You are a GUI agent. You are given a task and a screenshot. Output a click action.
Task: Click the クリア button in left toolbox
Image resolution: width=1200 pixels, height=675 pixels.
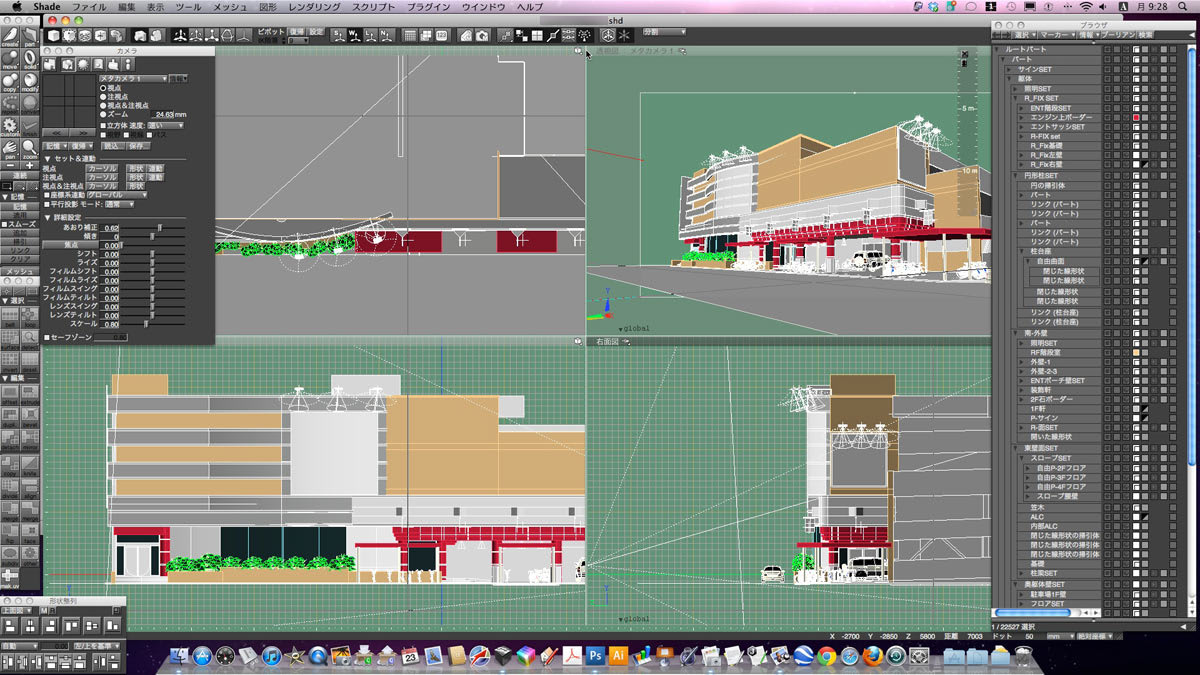[20, 259]
